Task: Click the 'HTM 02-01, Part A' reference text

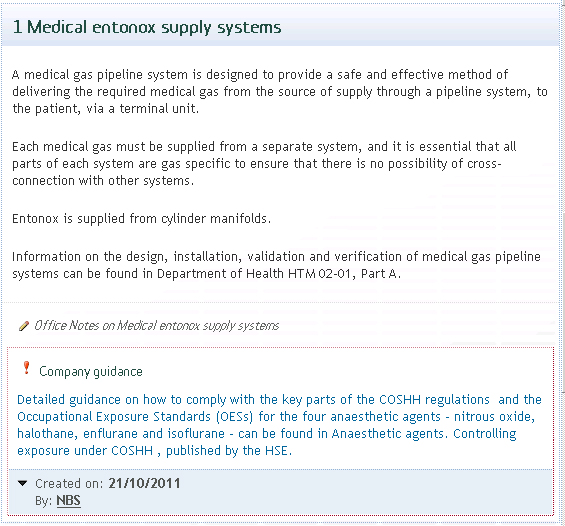Action: click(x=344, y=274)
